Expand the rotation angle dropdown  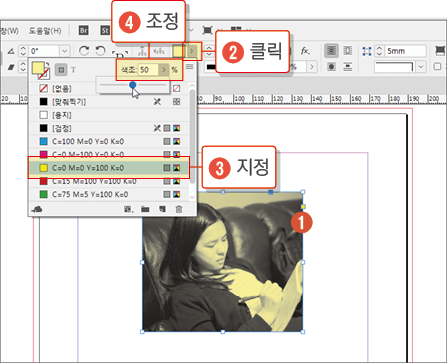click(x=65, y=51)
